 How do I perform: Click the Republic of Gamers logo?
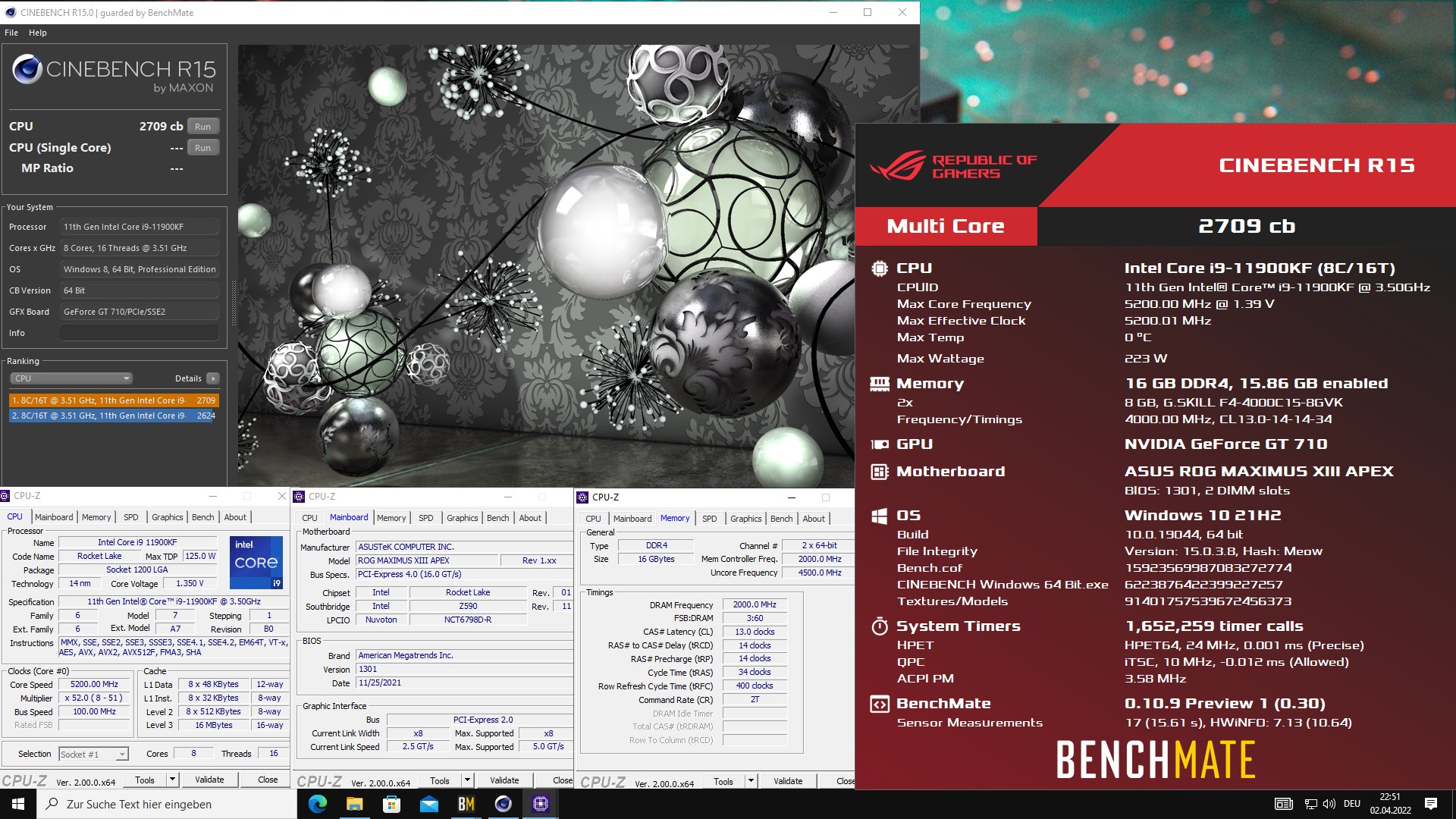click(x=953, y=166)
